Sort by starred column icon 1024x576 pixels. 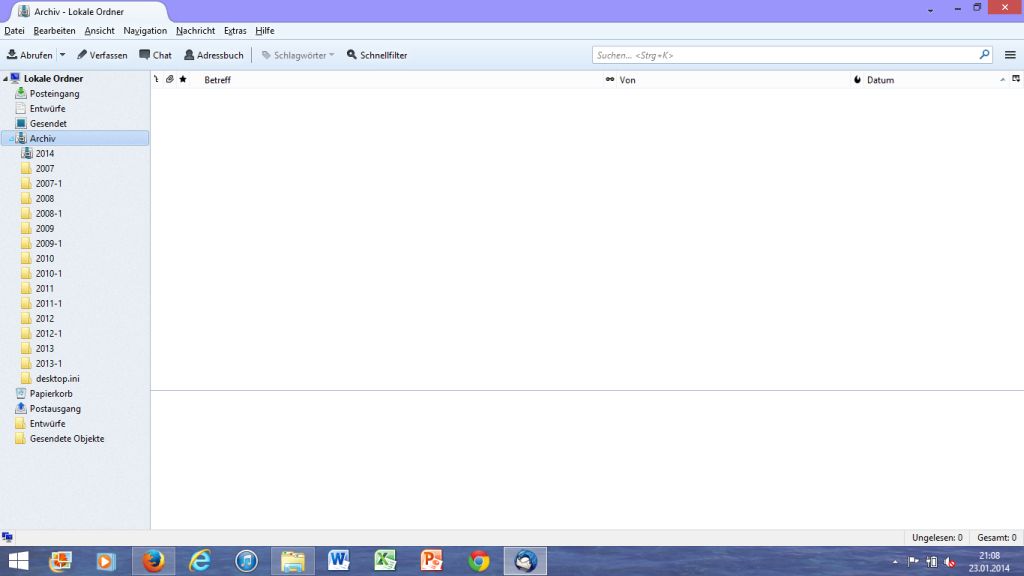click(x=183, y=80)
